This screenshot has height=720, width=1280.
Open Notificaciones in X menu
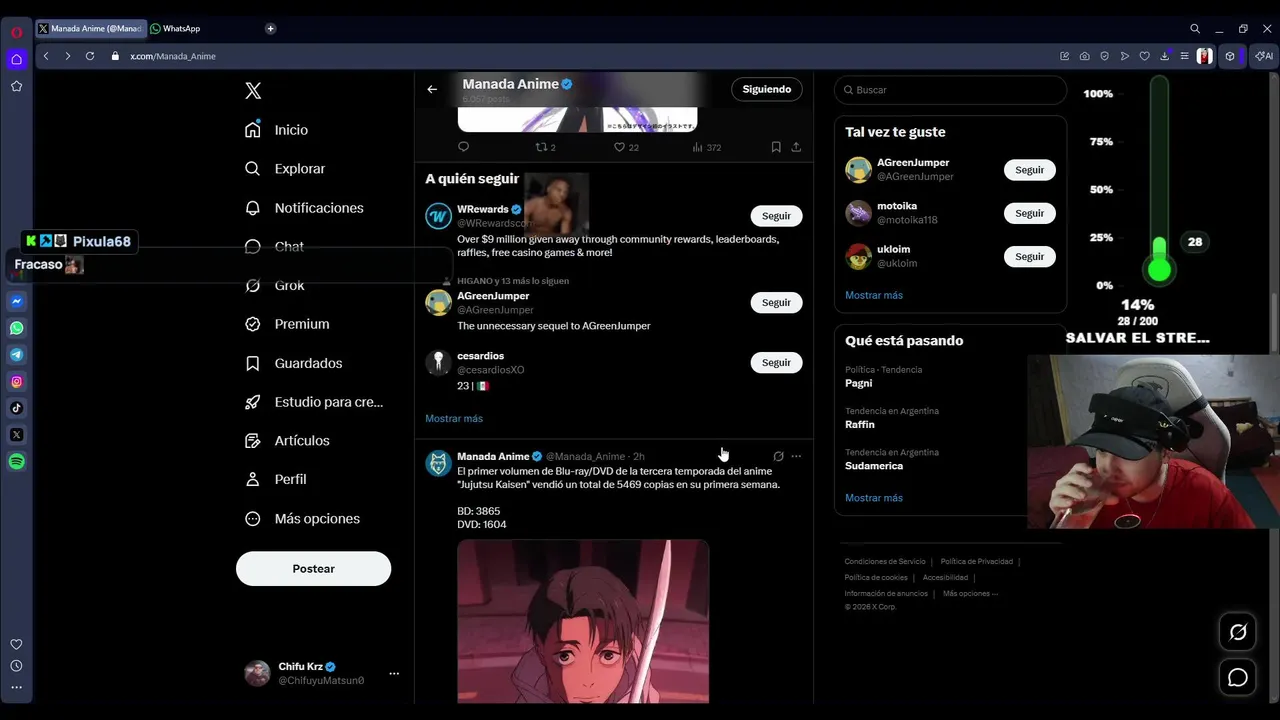point(304,208)
